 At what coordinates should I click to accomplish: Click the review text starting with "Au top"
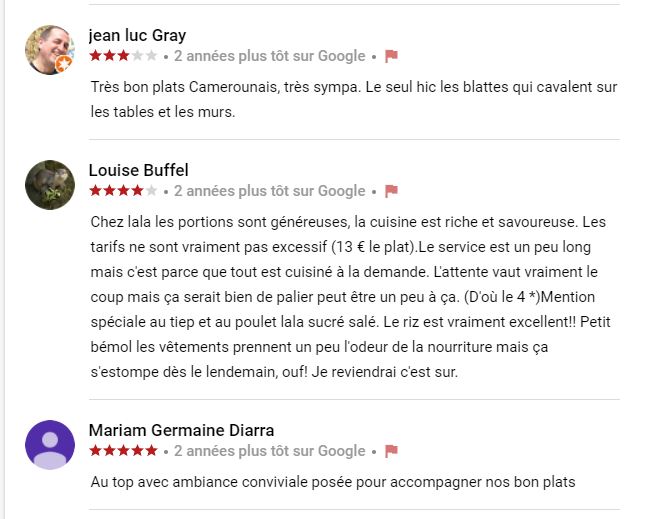[x=333, y=482]
